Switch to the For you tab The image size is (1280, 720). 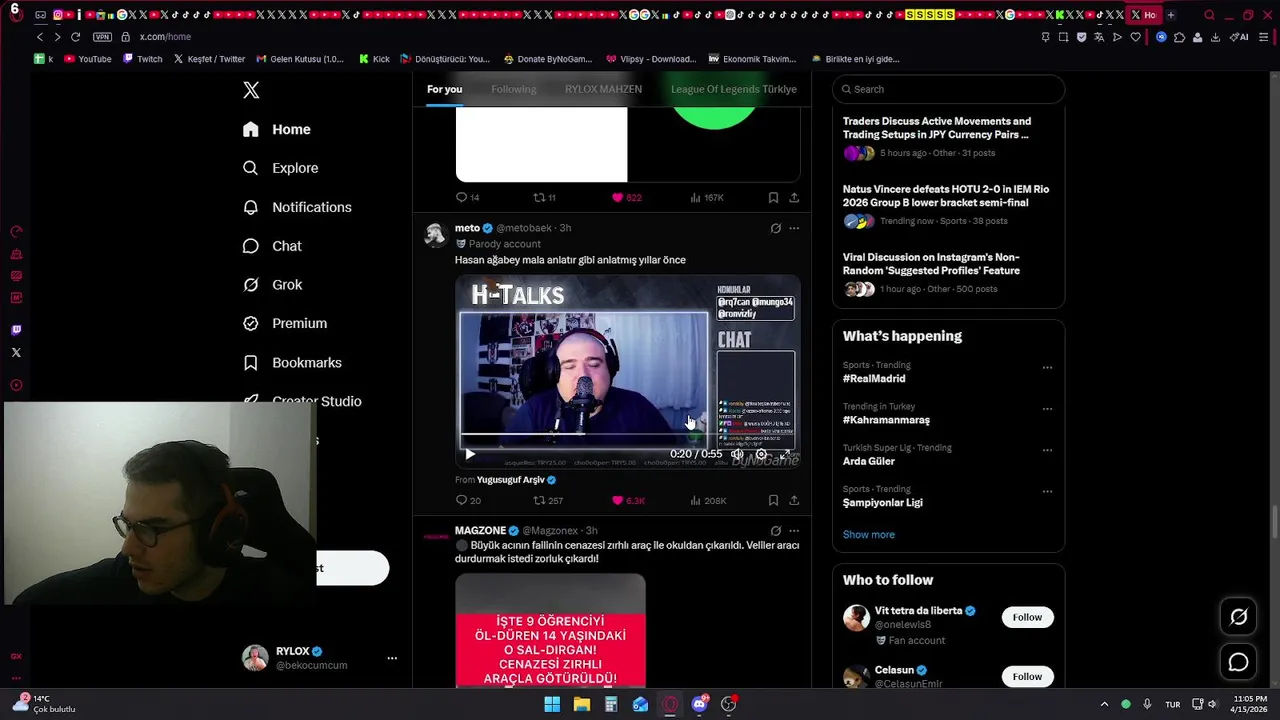(x=444, y=89)
